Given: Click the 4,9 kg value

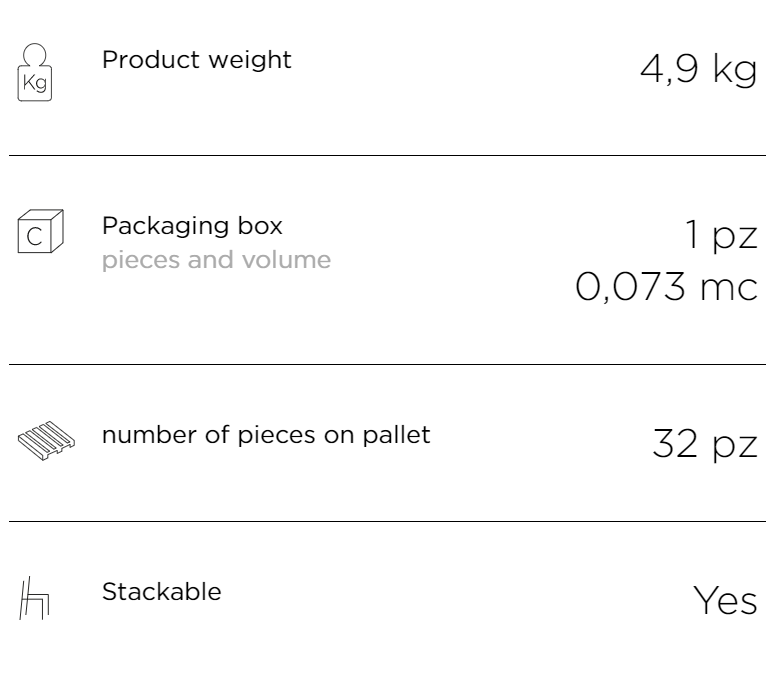Looking at the screenshot, I should (698, 69).
